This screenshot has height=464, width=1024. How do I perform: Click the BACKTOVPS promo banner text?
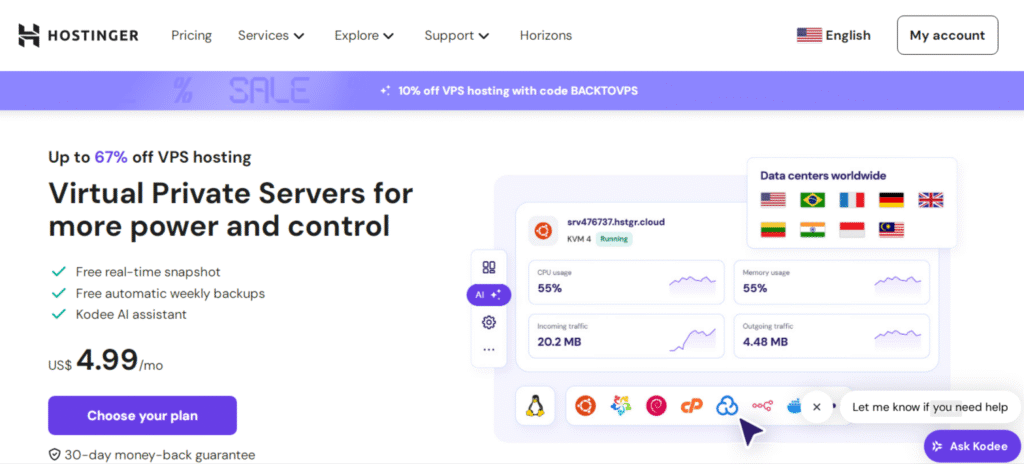point(509,91)
